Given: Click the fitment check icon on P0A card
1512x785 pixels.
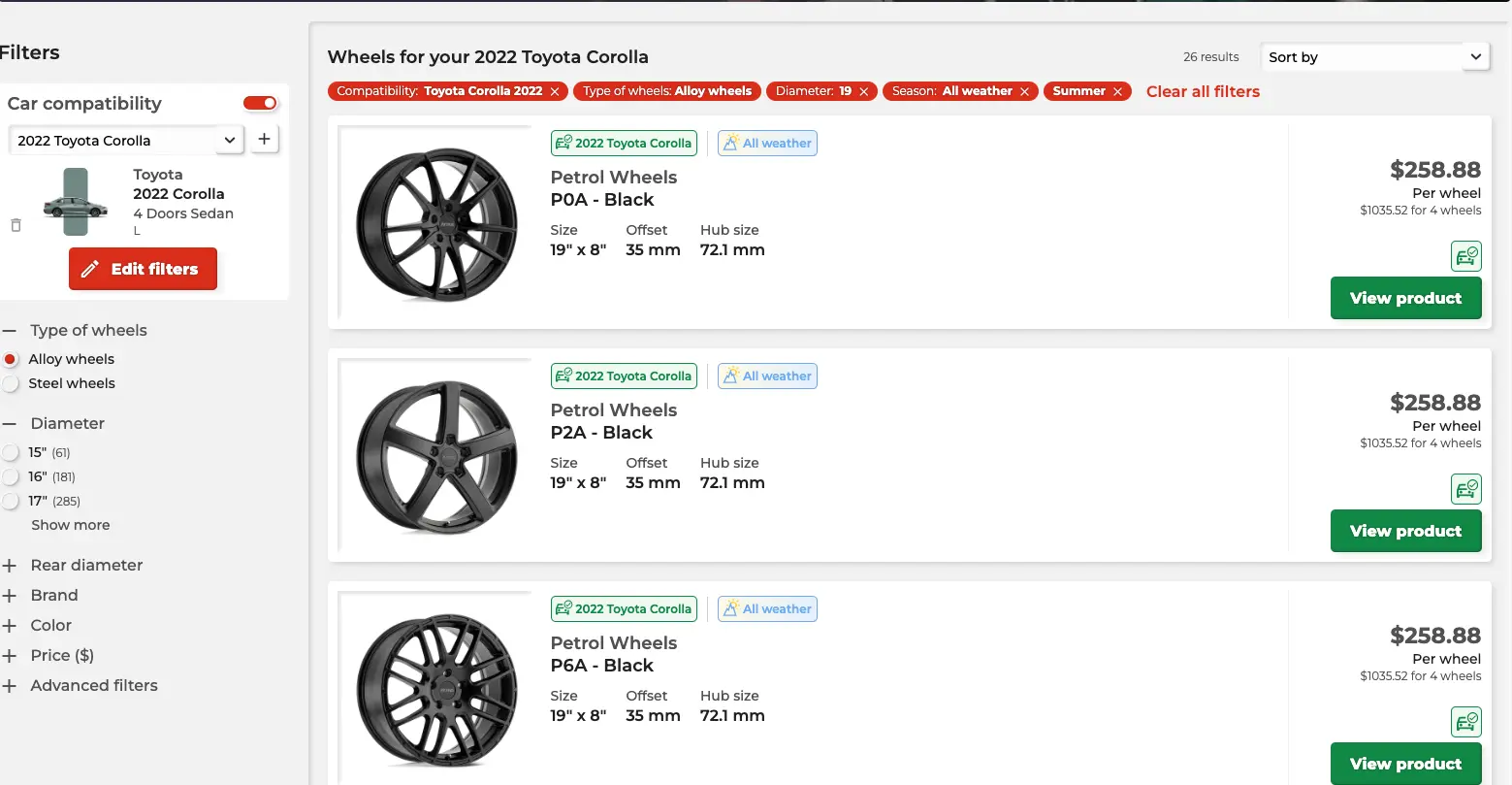Looking at the screenshot, I should pyautogui.click(x=1466, y=256).
